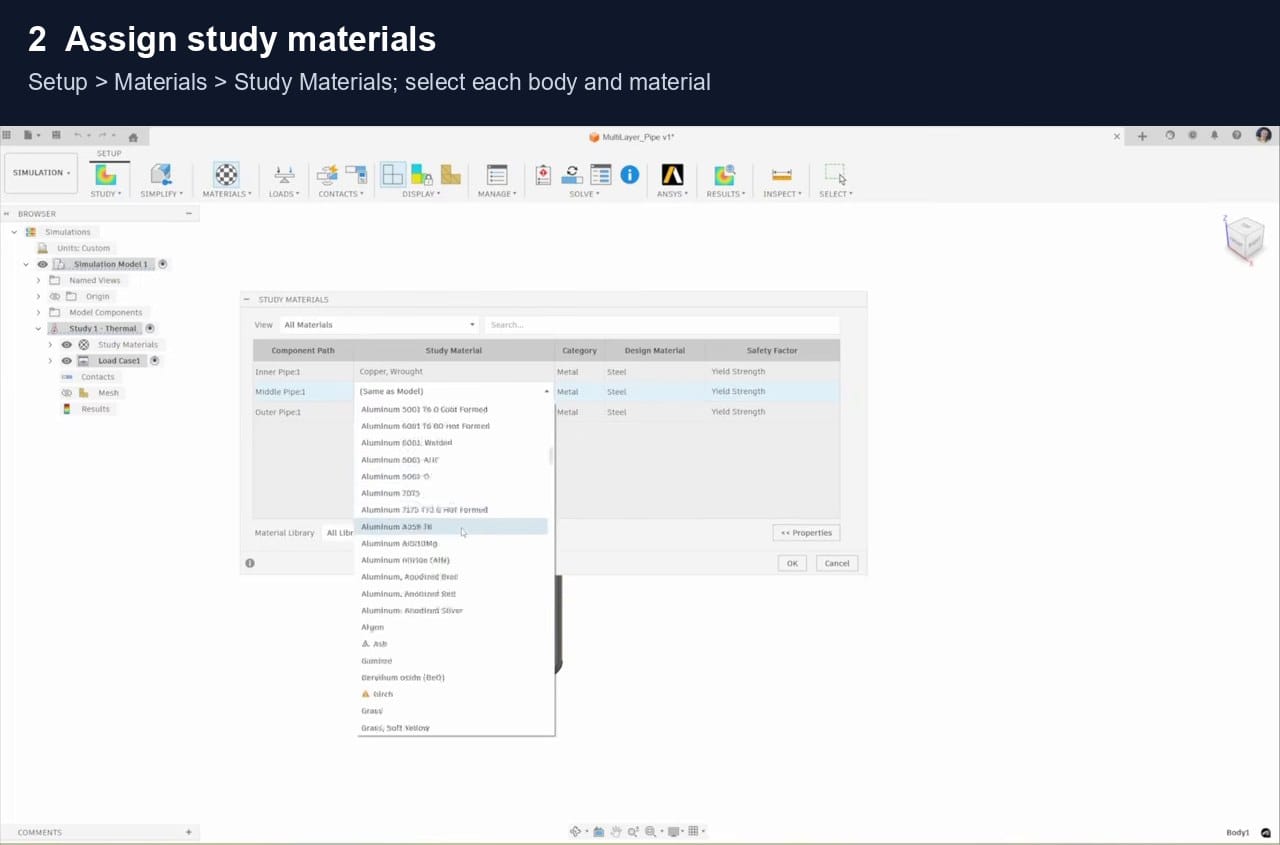Click the Ansys logo icon
This screenshot has width=1280, height=845.
672,175
